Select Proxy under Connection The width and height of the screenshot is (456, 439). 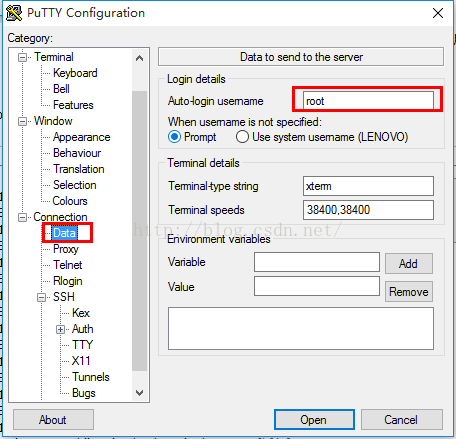66,249
